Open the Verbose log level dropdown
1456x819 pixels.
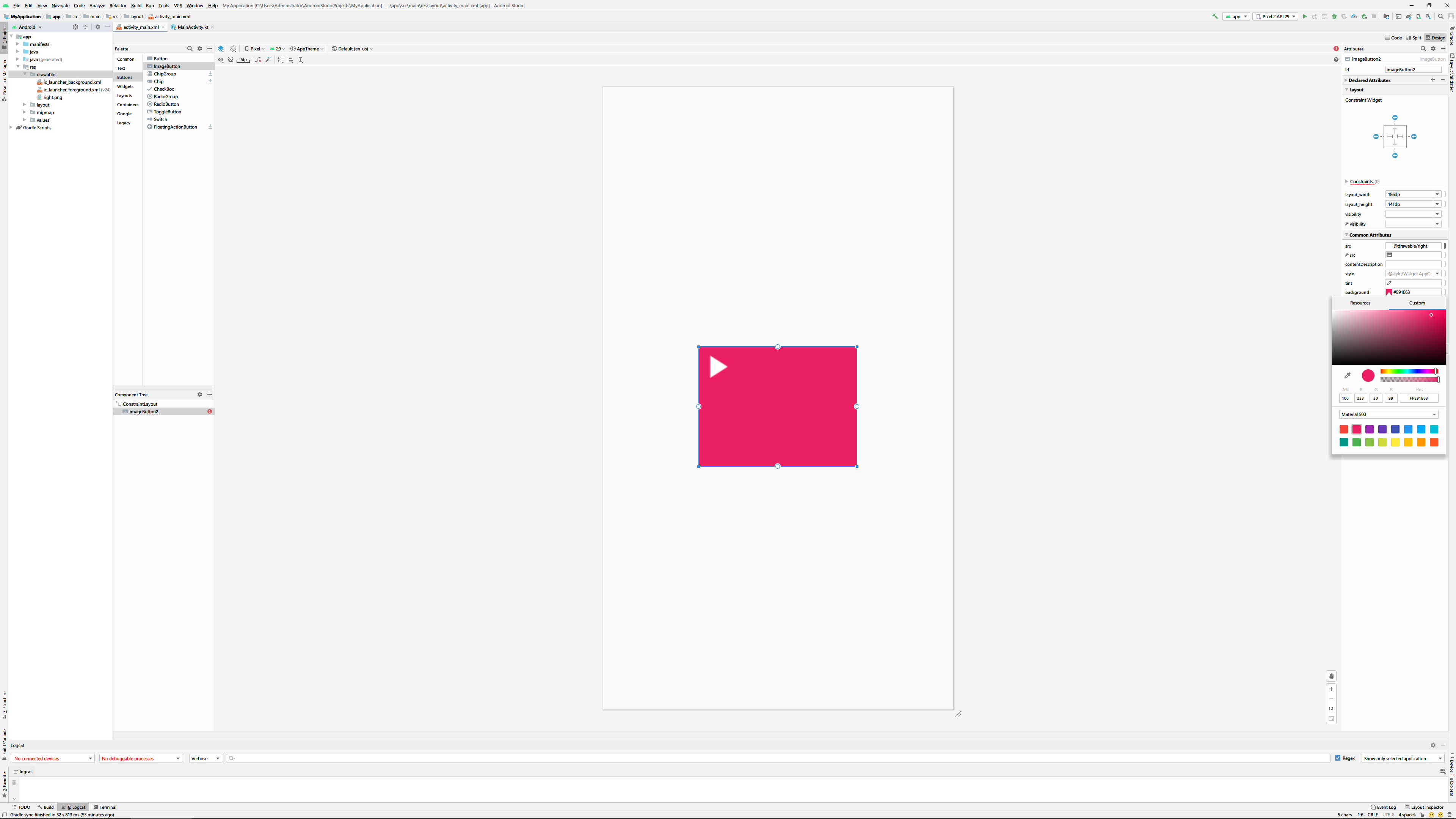tap(205, 758)
